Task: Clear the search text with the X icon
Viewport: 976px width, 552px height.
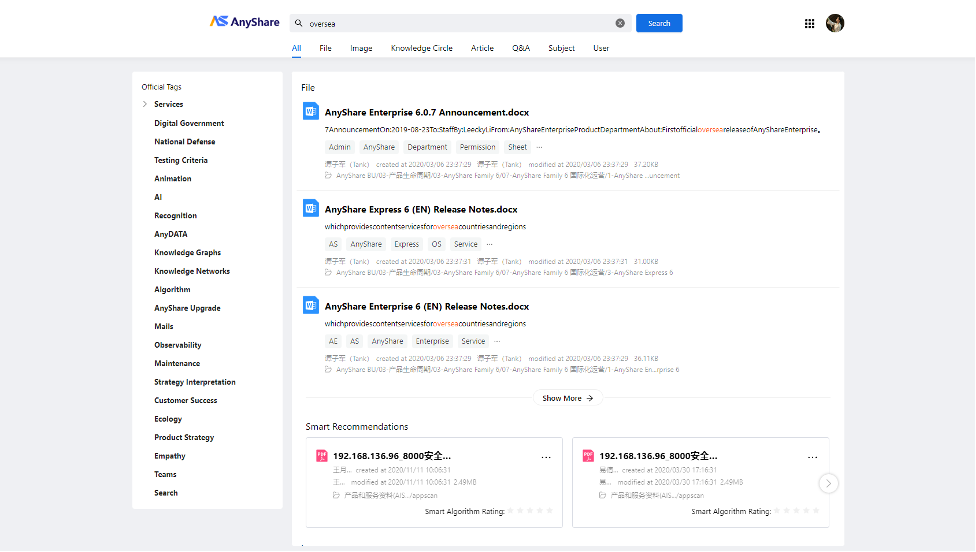Action: [x=620, y=23]
